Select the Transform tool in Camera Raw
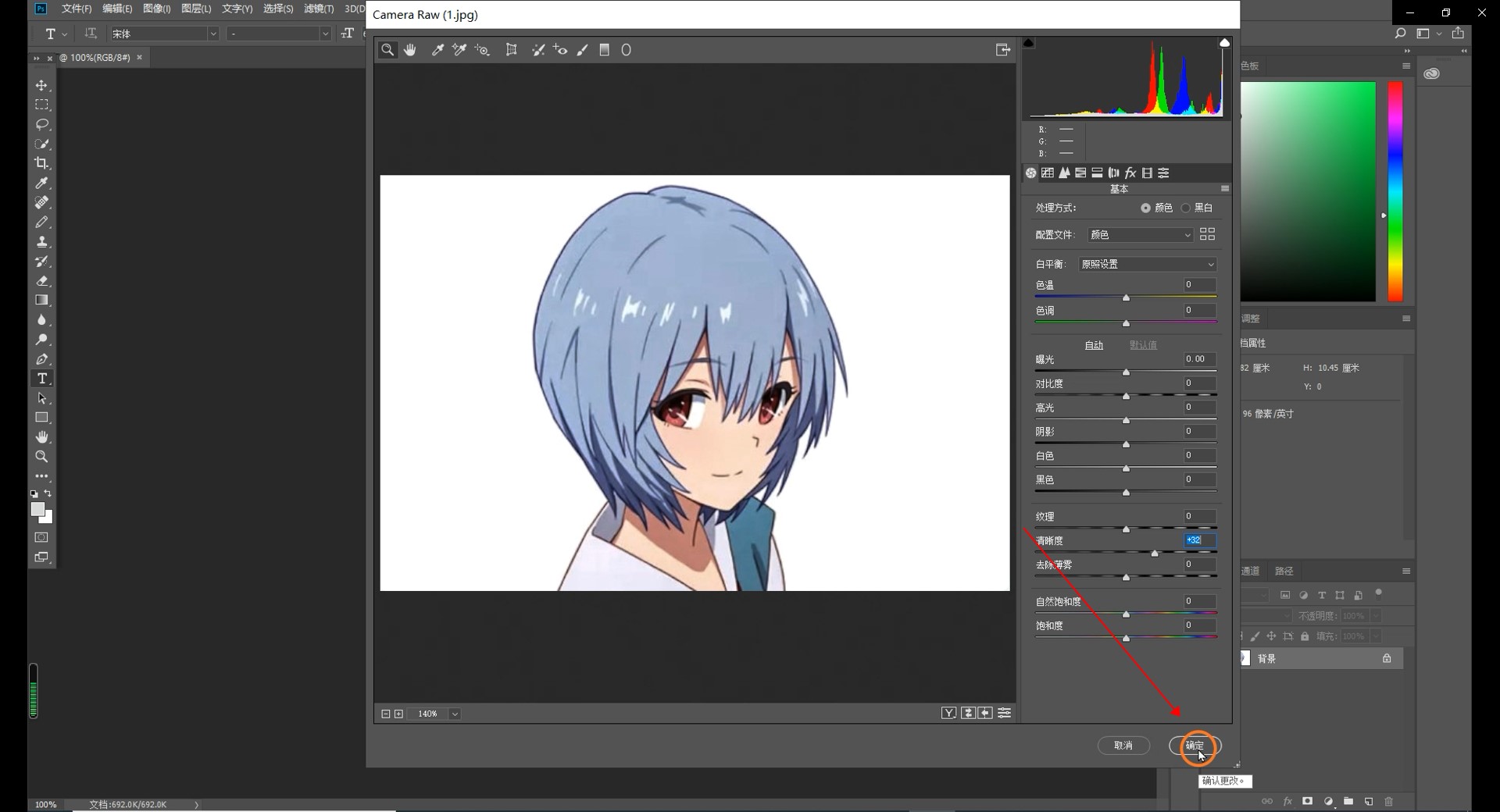Screen dimensions: 1500x812 [x=512, y=50]
